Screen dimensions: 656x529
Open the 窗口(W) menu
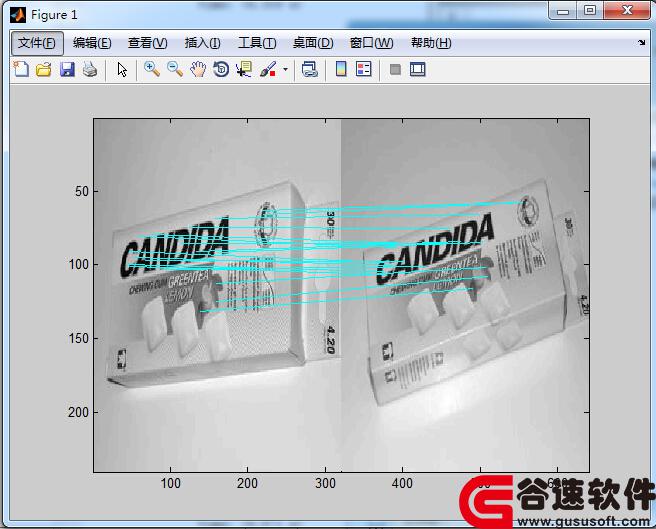(x=372, y=43)
